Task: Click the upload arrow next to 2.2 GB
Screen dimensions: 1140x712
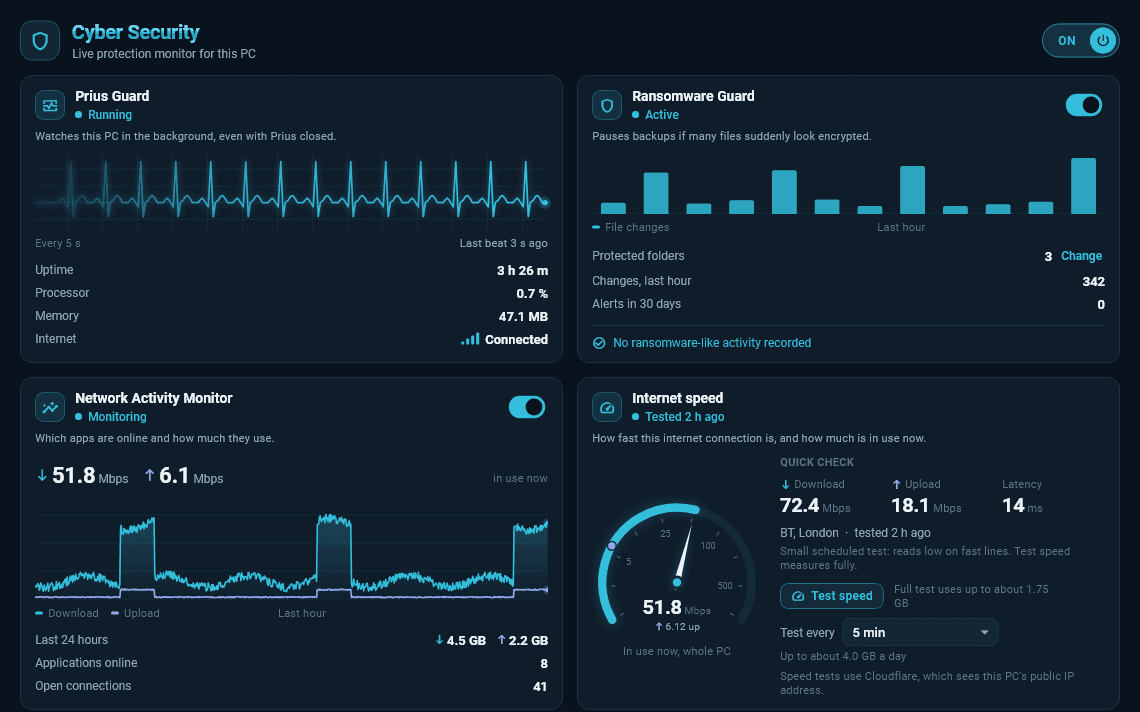Action: tap(502, 640)
